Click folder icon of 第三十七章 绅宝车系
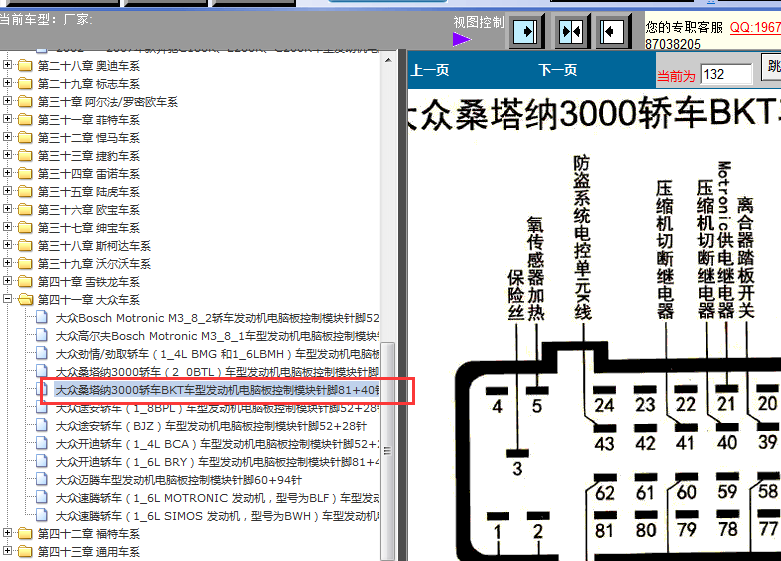Screen dimensions: 781x561 tap(25, 228)
